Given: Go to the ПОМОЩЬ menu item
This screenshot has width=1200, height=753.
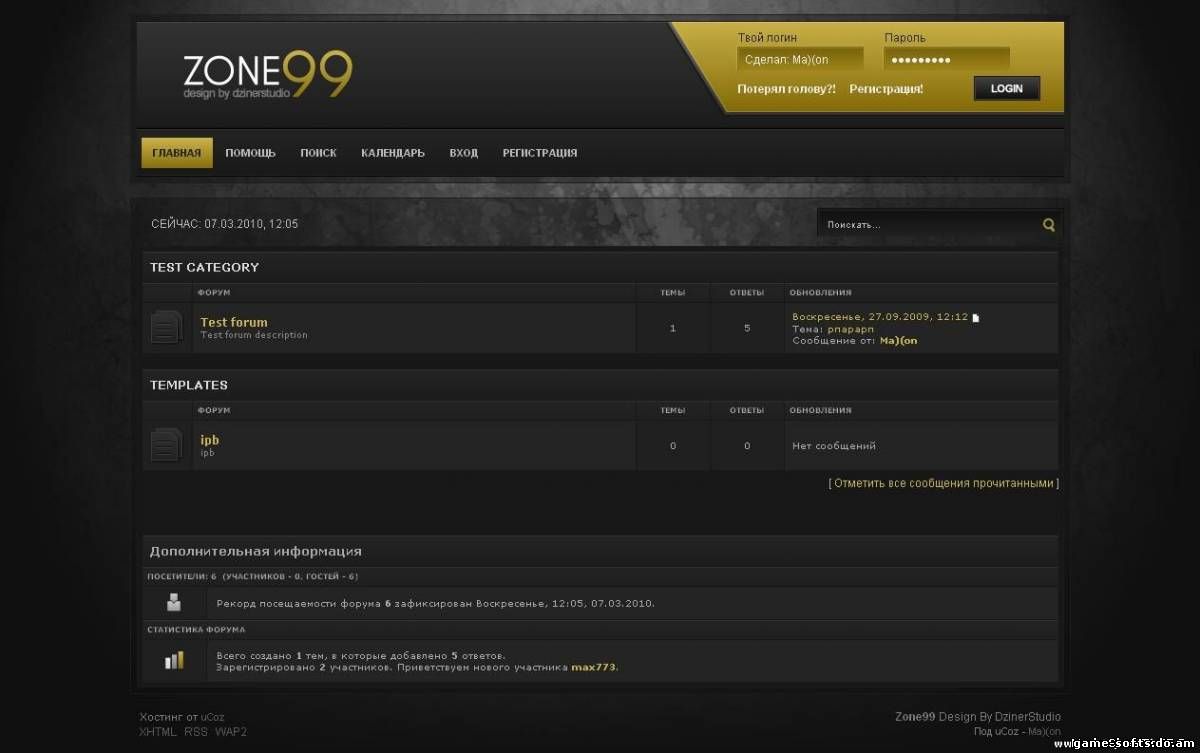Looking at the screenshot, I should (250, 153).
